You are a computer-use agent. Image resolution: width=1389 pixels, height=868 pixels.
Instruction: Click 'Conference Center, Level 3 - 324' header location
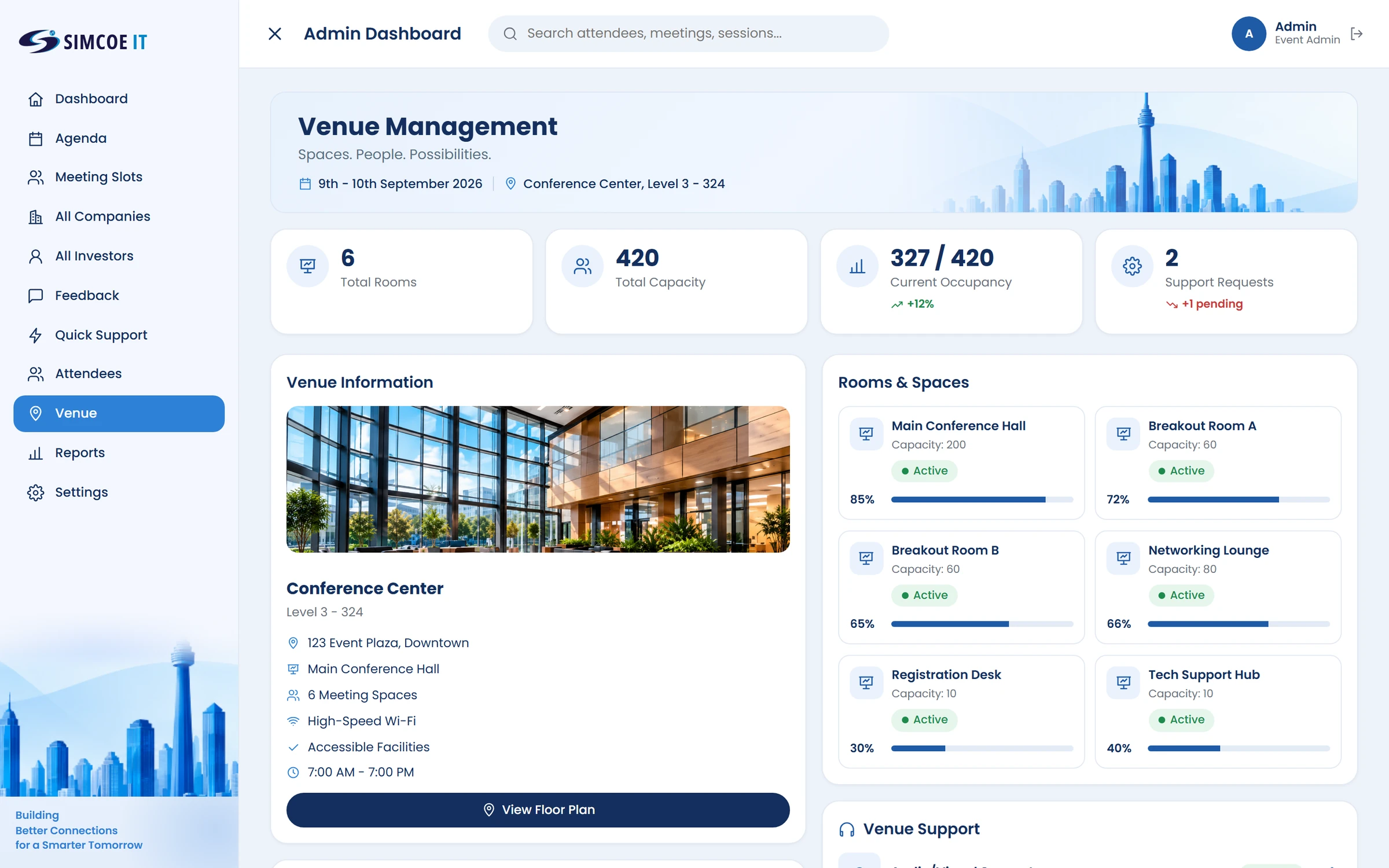click(x=624, y=183)
